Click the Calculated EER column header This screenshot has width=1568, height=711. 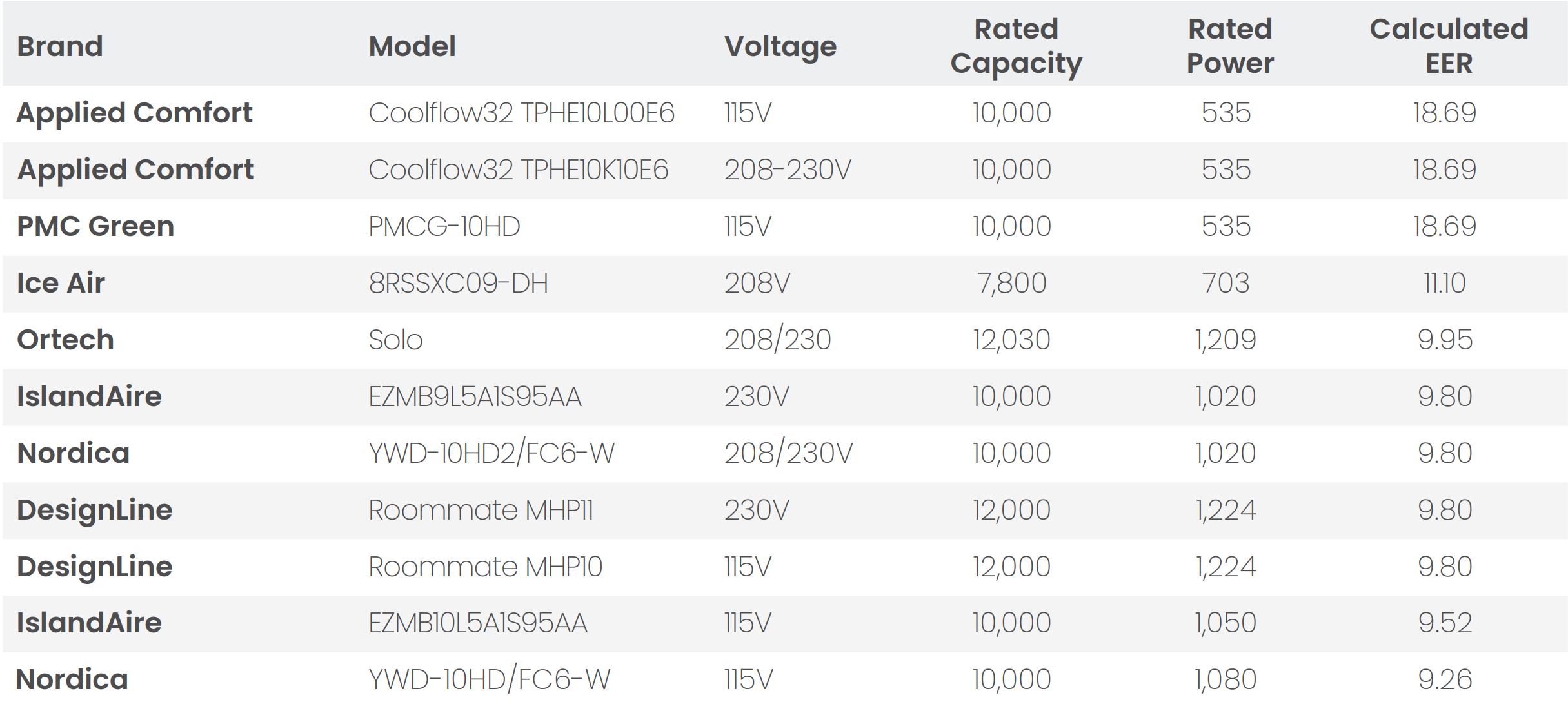pos(1449,46)
